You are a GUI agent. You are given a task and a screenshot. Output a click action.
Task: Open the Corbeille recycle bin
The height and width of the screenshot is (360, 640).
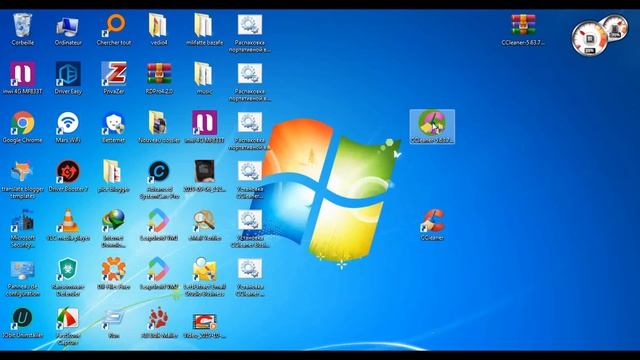click(22, 29)
